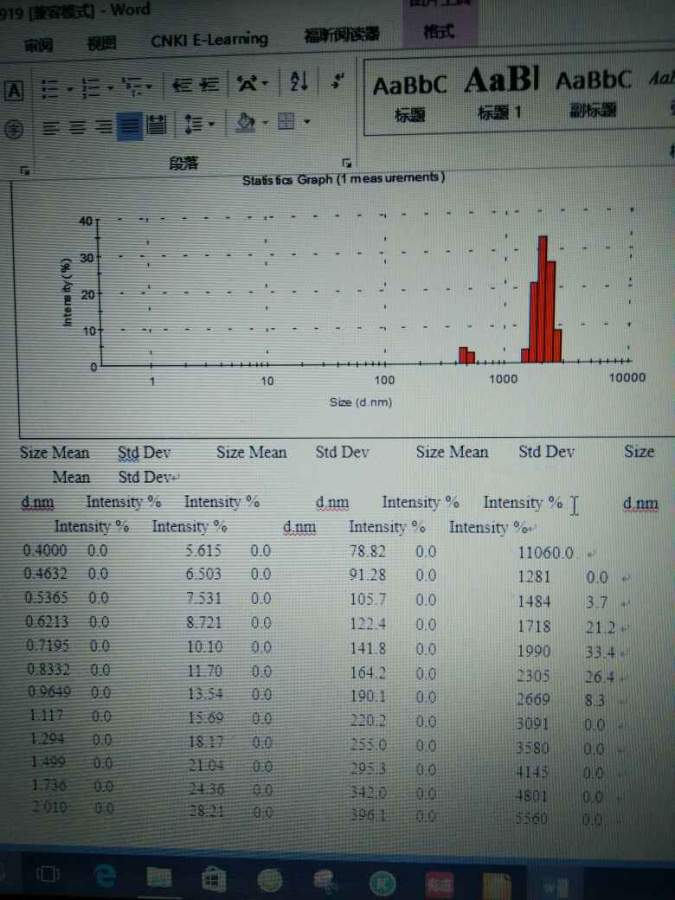Click the intensity value 33.4
The image size is (675, 900).
click(x=600, y=653)
